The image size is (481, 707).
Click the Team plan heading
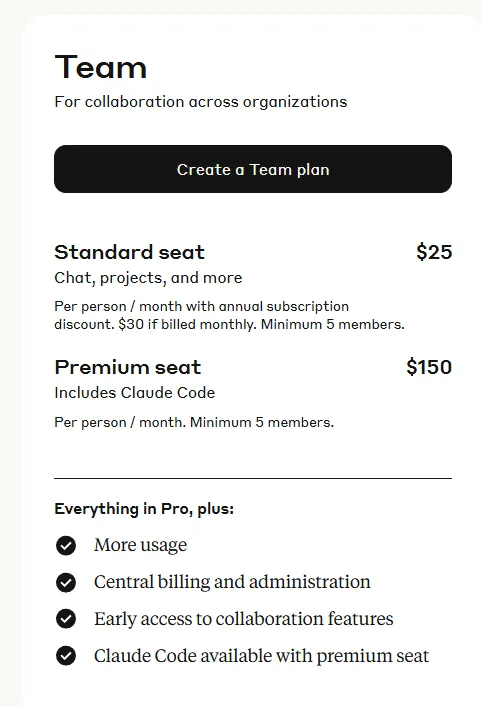pos(101,67)
